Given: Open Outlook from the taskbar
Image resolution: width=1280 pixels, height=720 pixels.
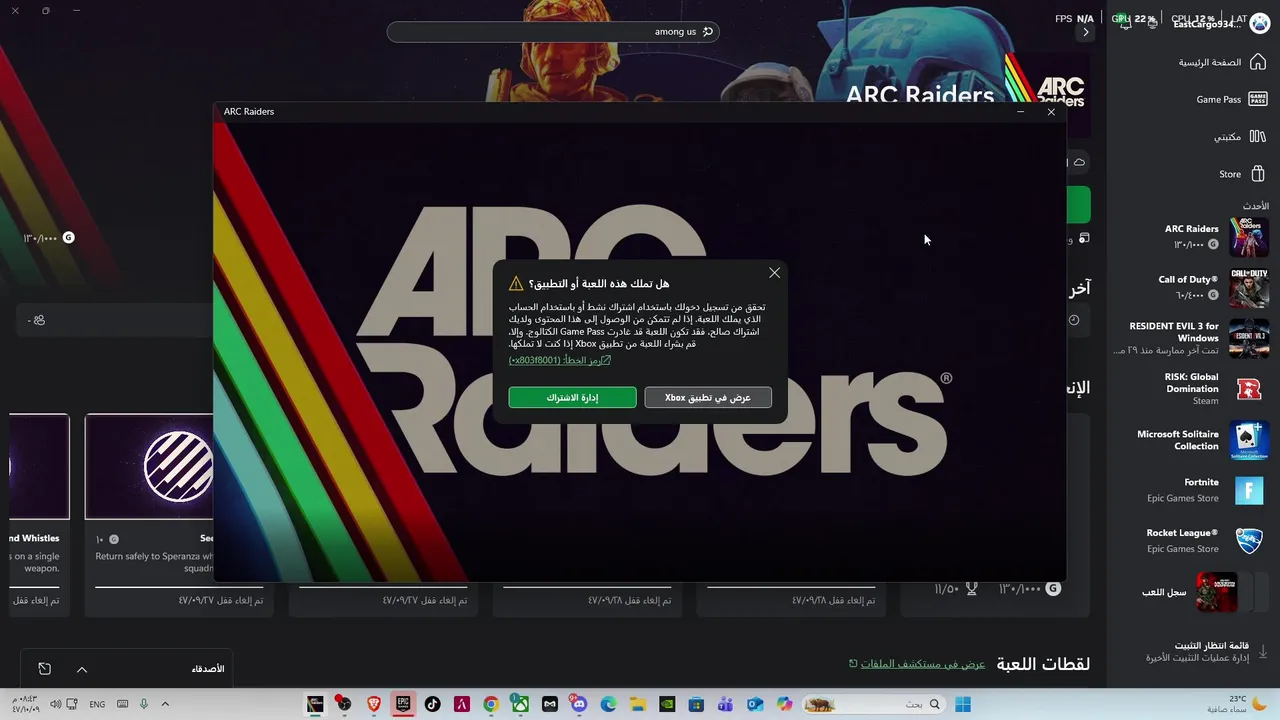Looking at the screenshot, I should [x=755, y=704].
